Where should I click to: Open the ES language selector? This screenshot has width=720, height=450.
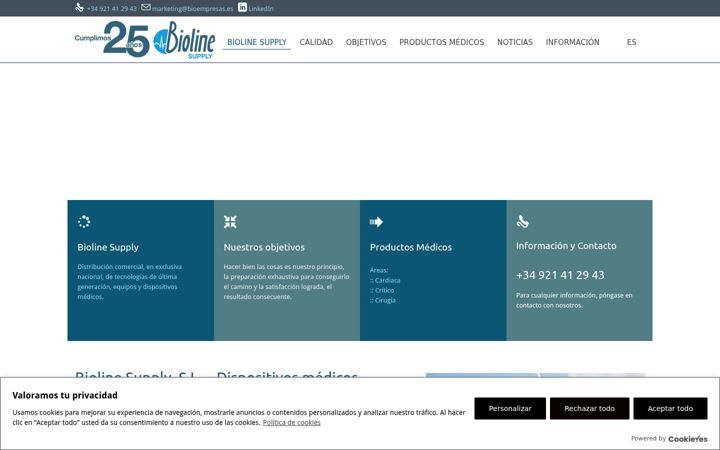tap(631, 42)
